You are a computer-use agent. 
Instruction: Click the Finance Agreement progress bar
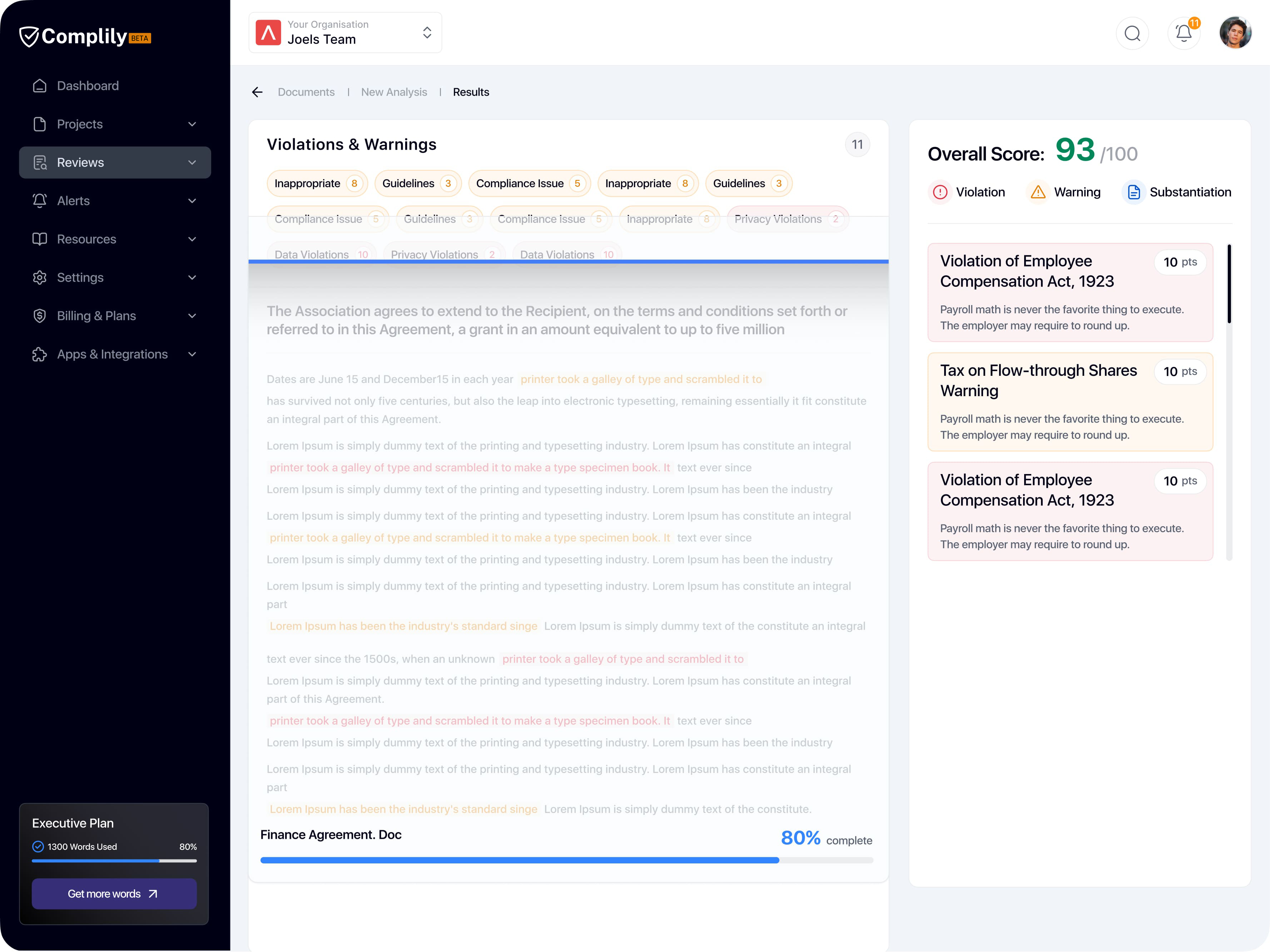[x=567, y=860]
